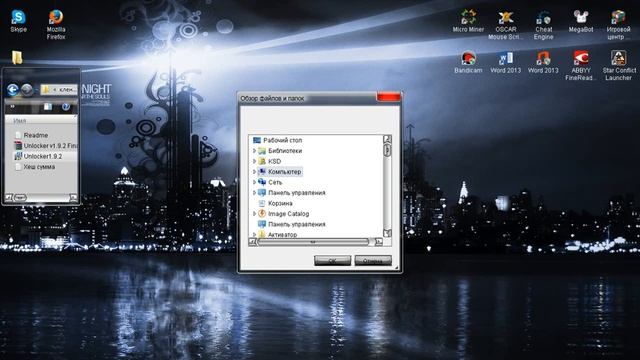Select the Readme file in Explorer
640x360 pixels.
coord(31,135)
